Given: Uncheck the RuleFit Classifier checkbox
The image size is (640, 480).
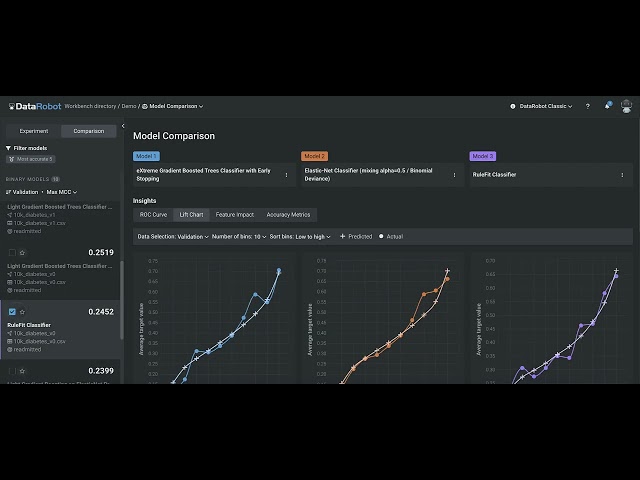Looking at the screenshot, I should [12, 312].
